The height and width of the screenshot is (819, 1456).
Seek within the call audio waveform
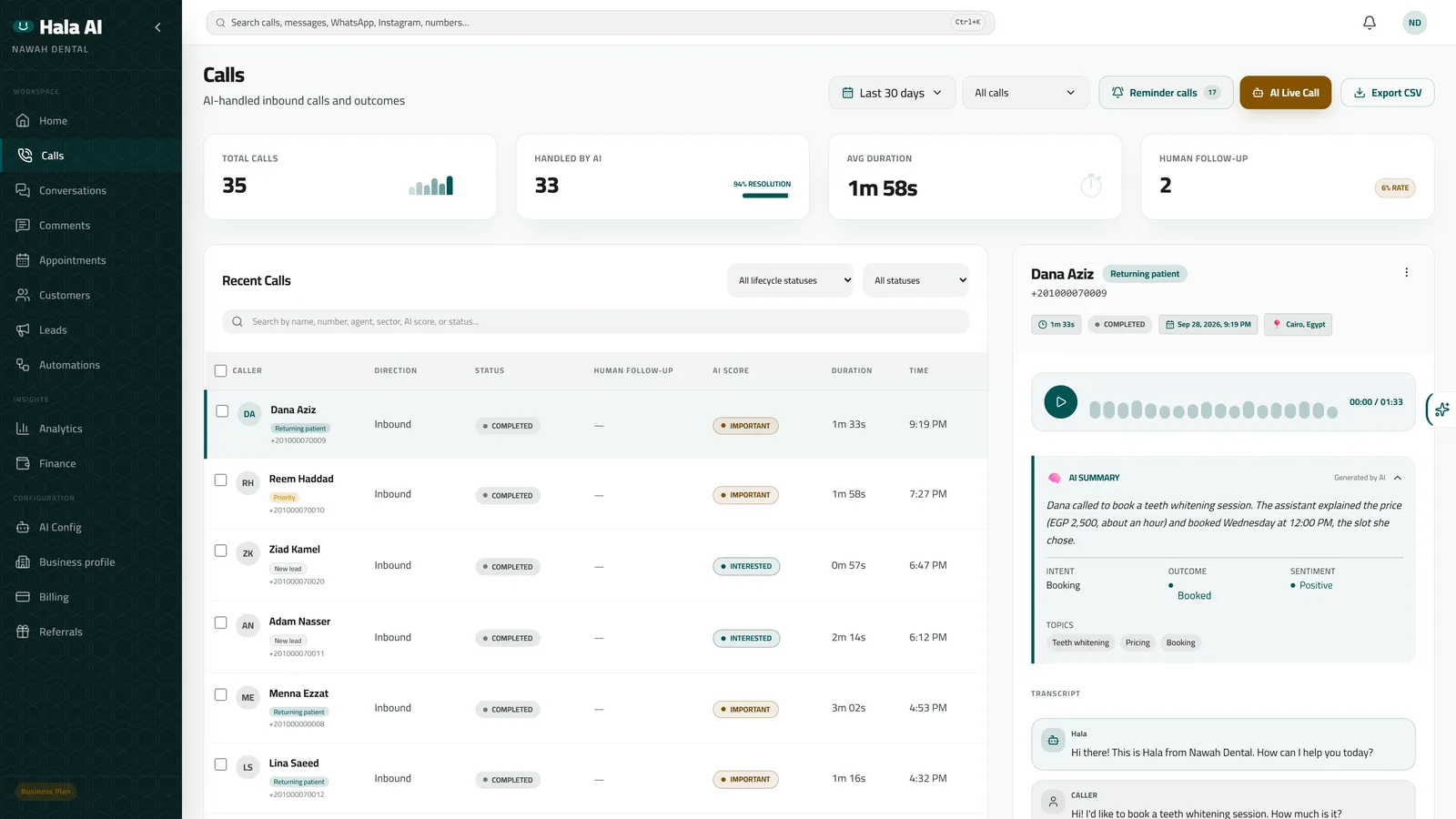click(x=1214, y=410)
